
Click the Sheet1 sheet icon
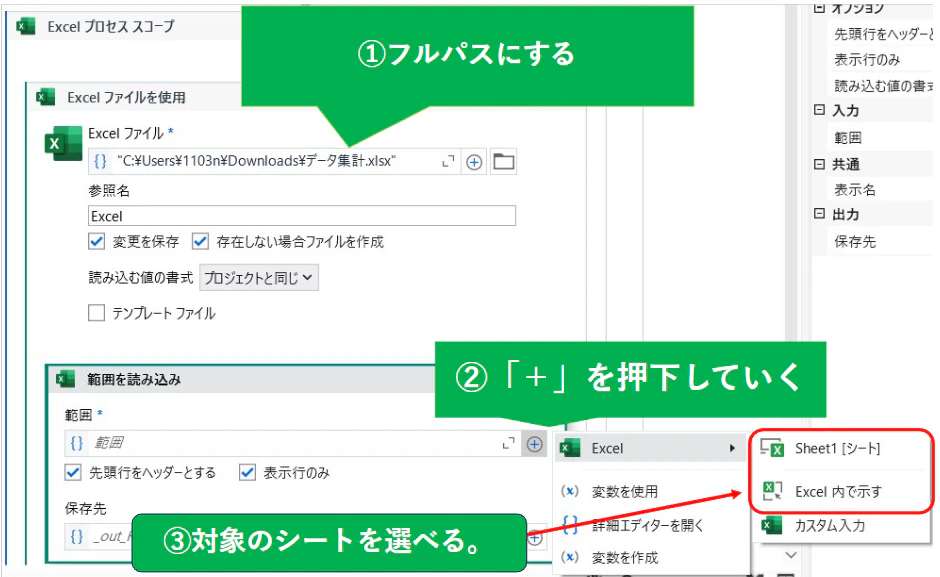(x=772, y=447)
